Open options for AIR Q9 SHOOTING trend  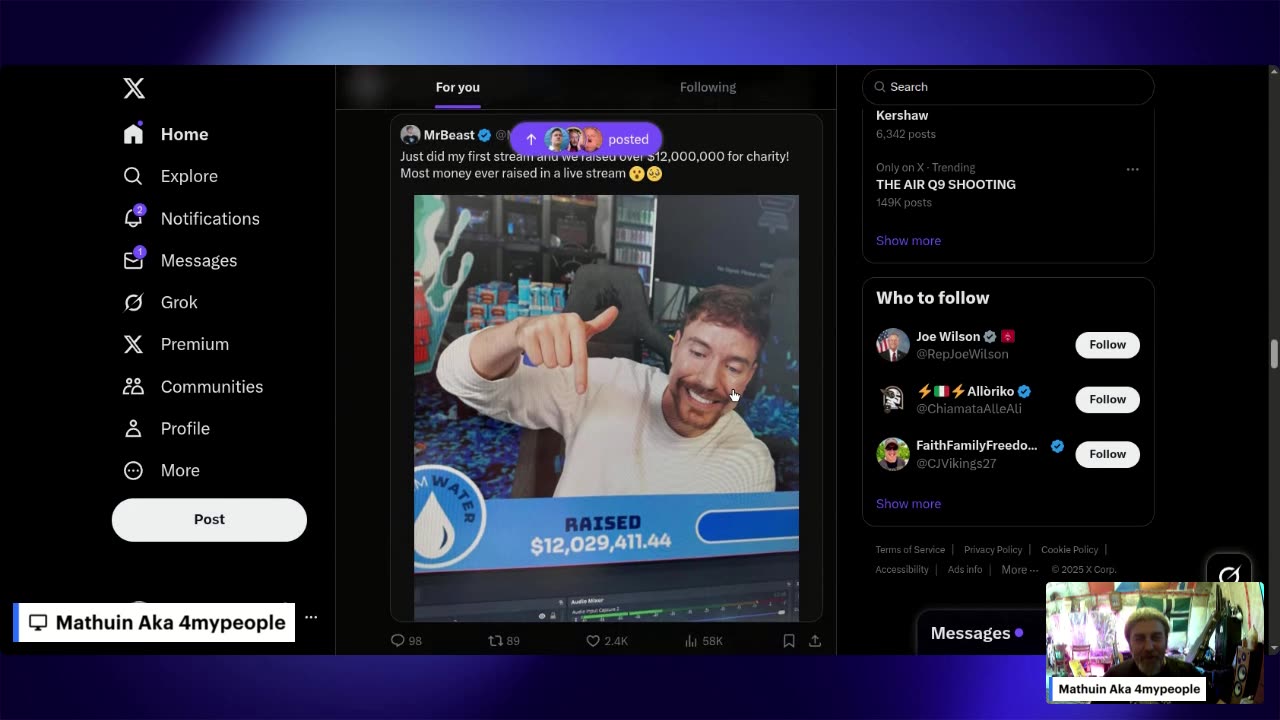1132,169
